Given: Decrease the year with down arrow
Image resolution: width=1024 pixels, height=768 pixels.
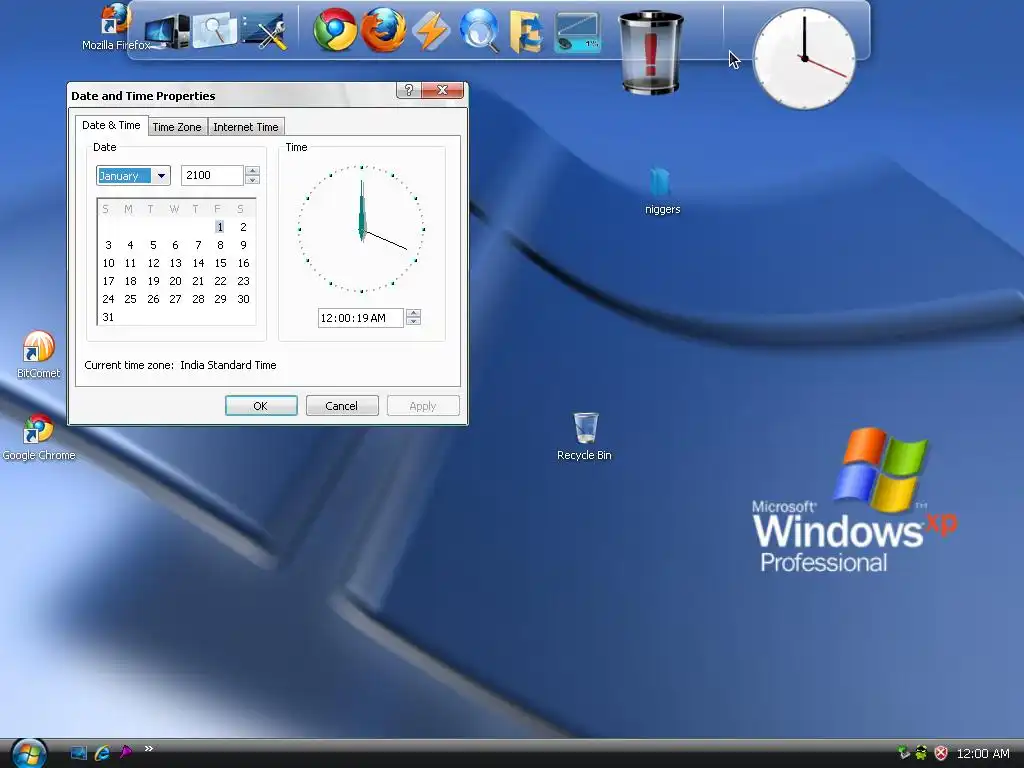Looking at the screenshot, I should 253,180.
